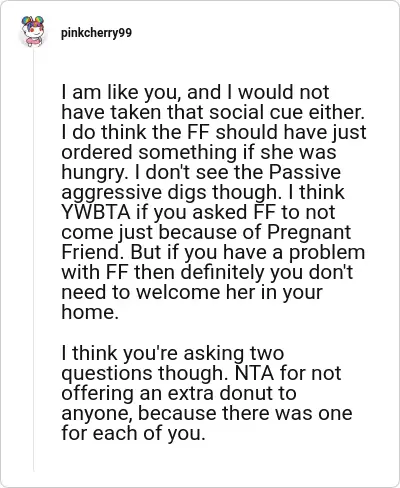Click the word "Pregnant" in the comment
The image size is (400, 488).
point(309,233)
